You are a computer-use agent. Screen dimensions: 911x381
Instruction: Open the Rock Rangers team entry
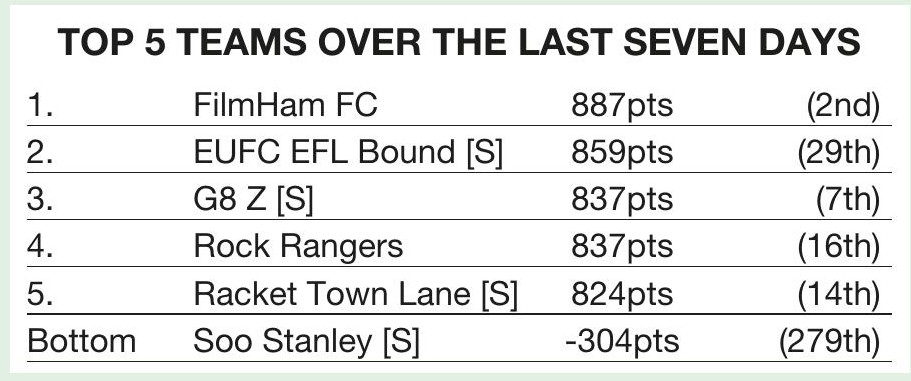pyautogui.click(x=298, y=247)
